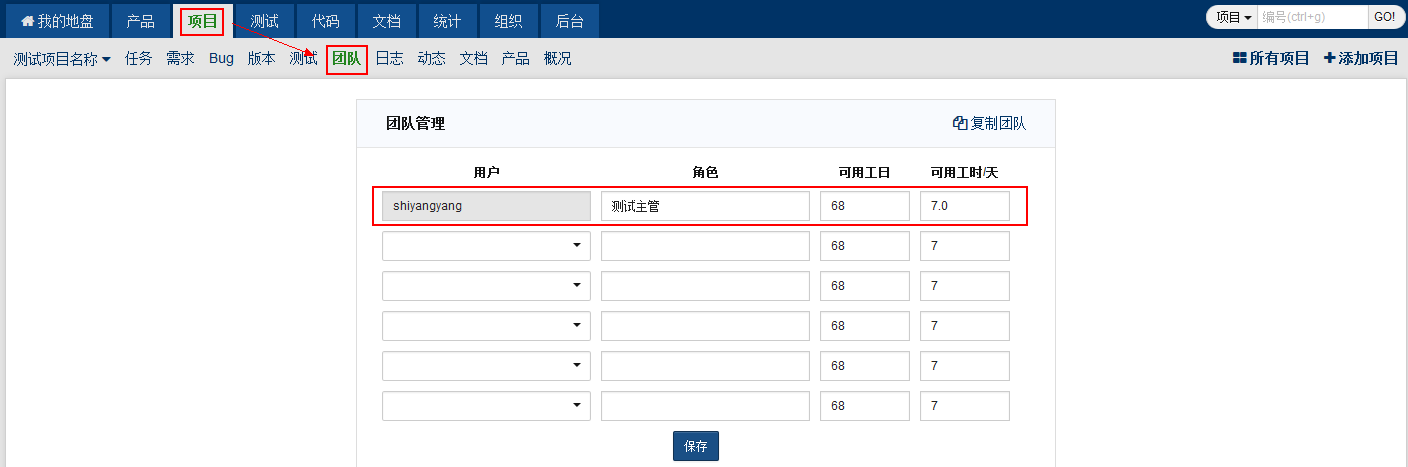
Task: Click 添加项目 to add a project
Action: [x=1361, y=59]
